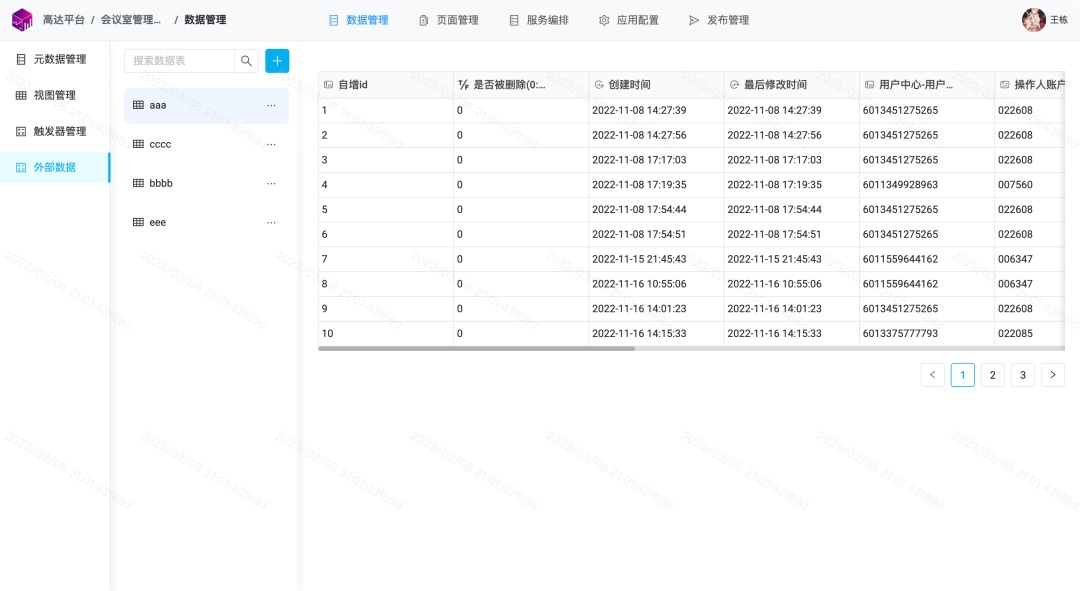Screen dimensions: 1080x591
Task: Switch to the 数据管理 top tab
Action: coord(359,20)
